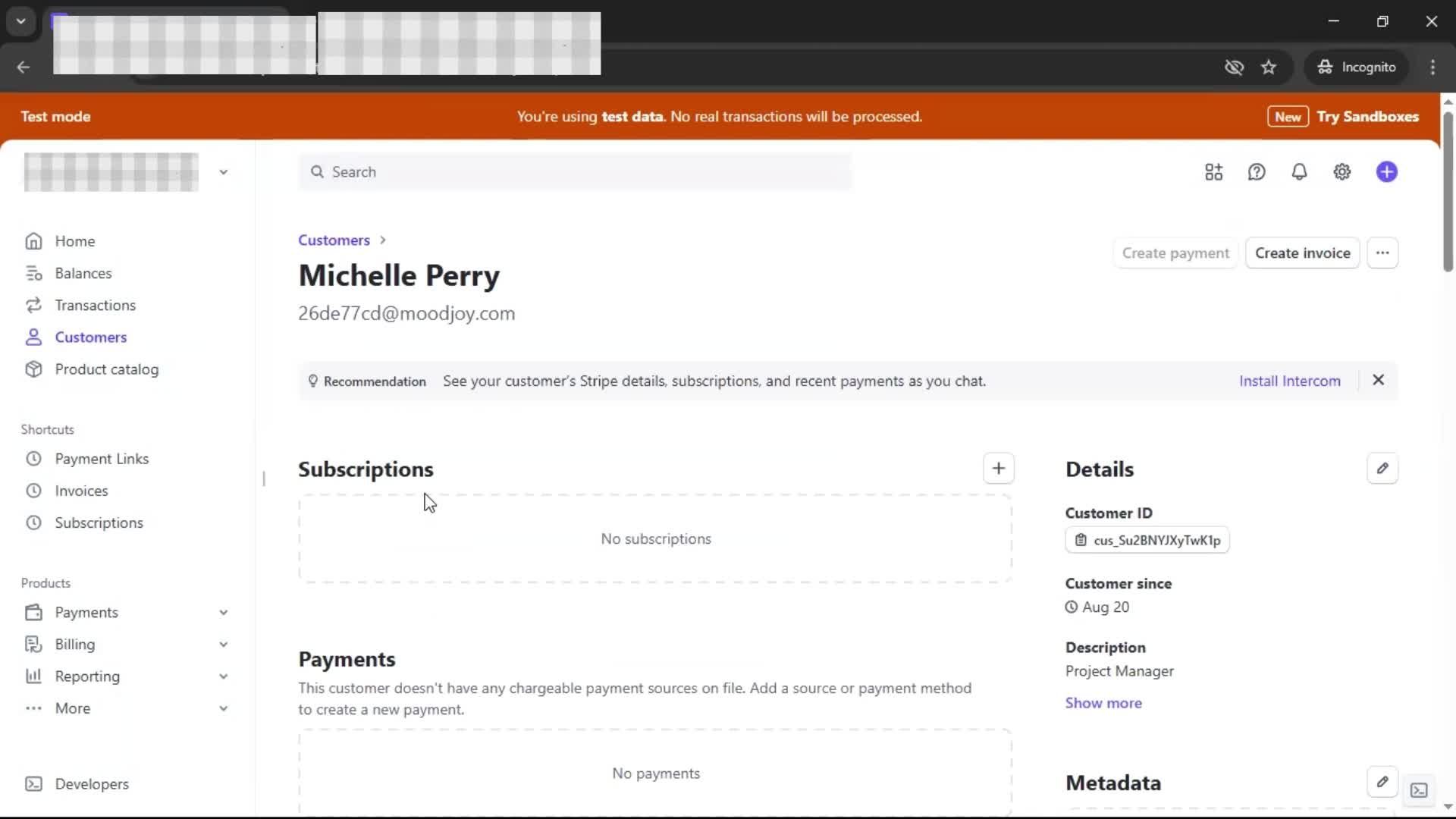Click the Create invoice button

click(1302, 253)
